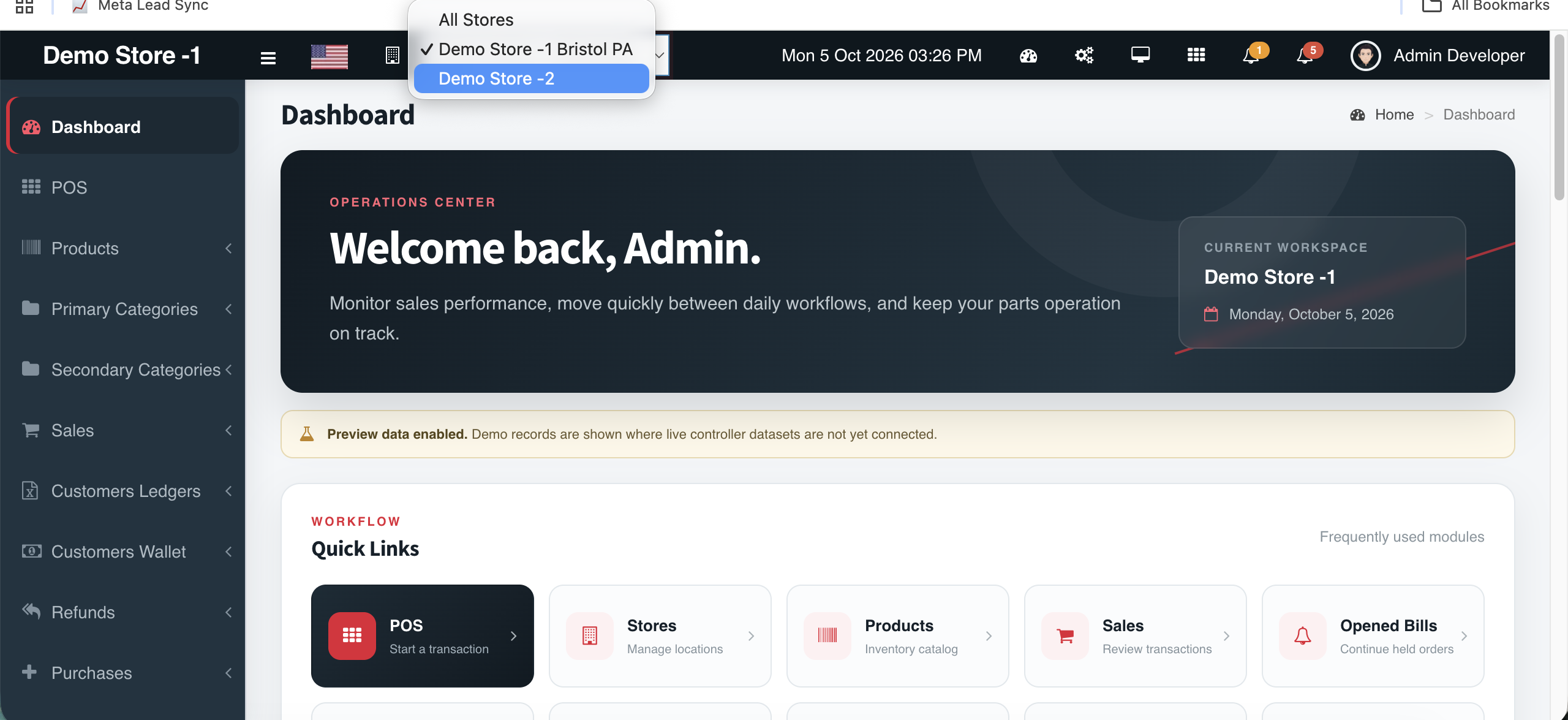The width and height of the screenshot is (1568, 720).
Task: Open notifications bell with badge 5
Action: coord(1308,55)
